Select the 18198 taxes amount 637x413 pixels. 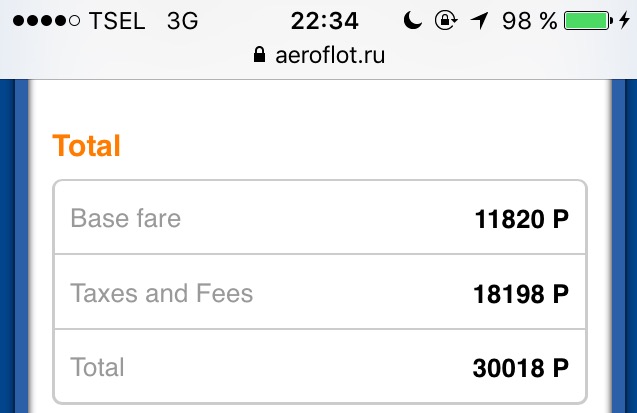pos(520,294)
